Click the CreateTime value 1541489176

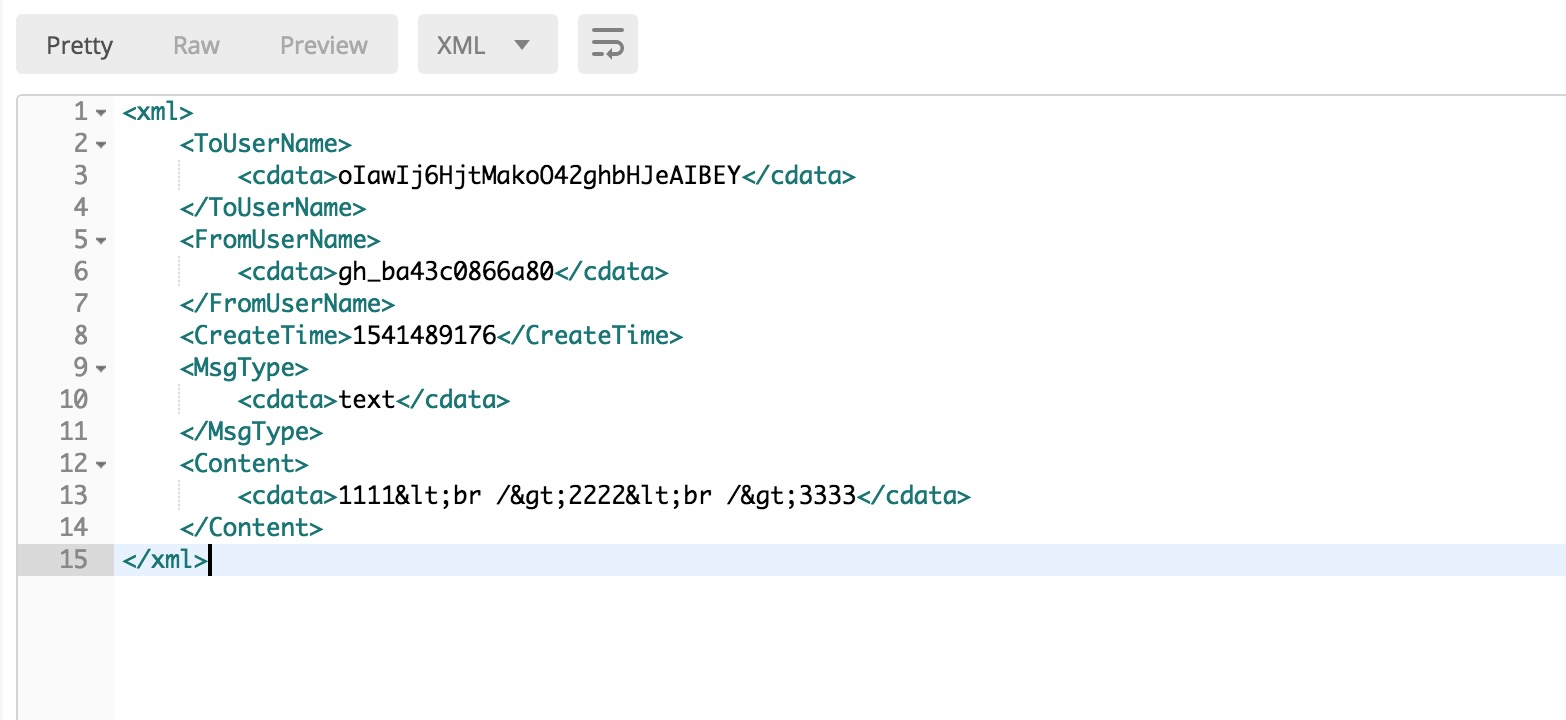[x=424, y=336]
